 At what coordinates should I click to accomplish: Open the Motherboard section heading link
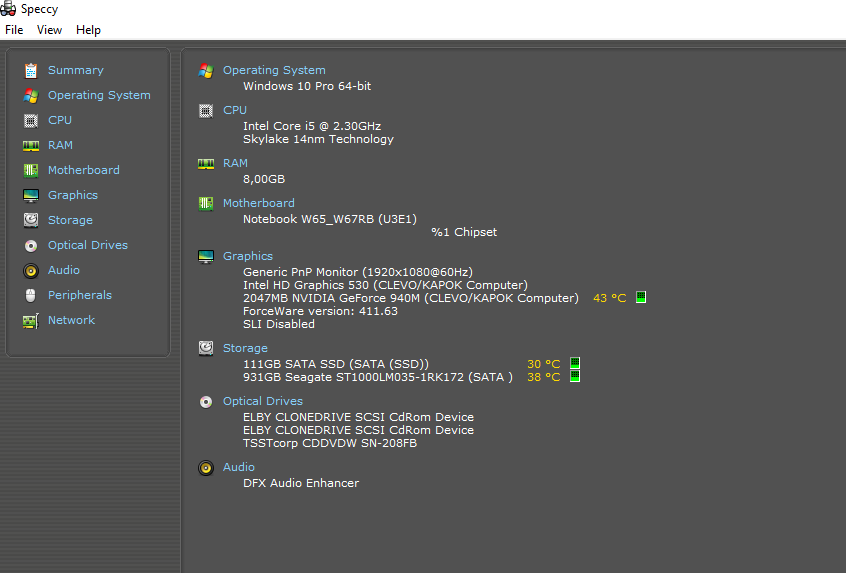coord(258,203)
